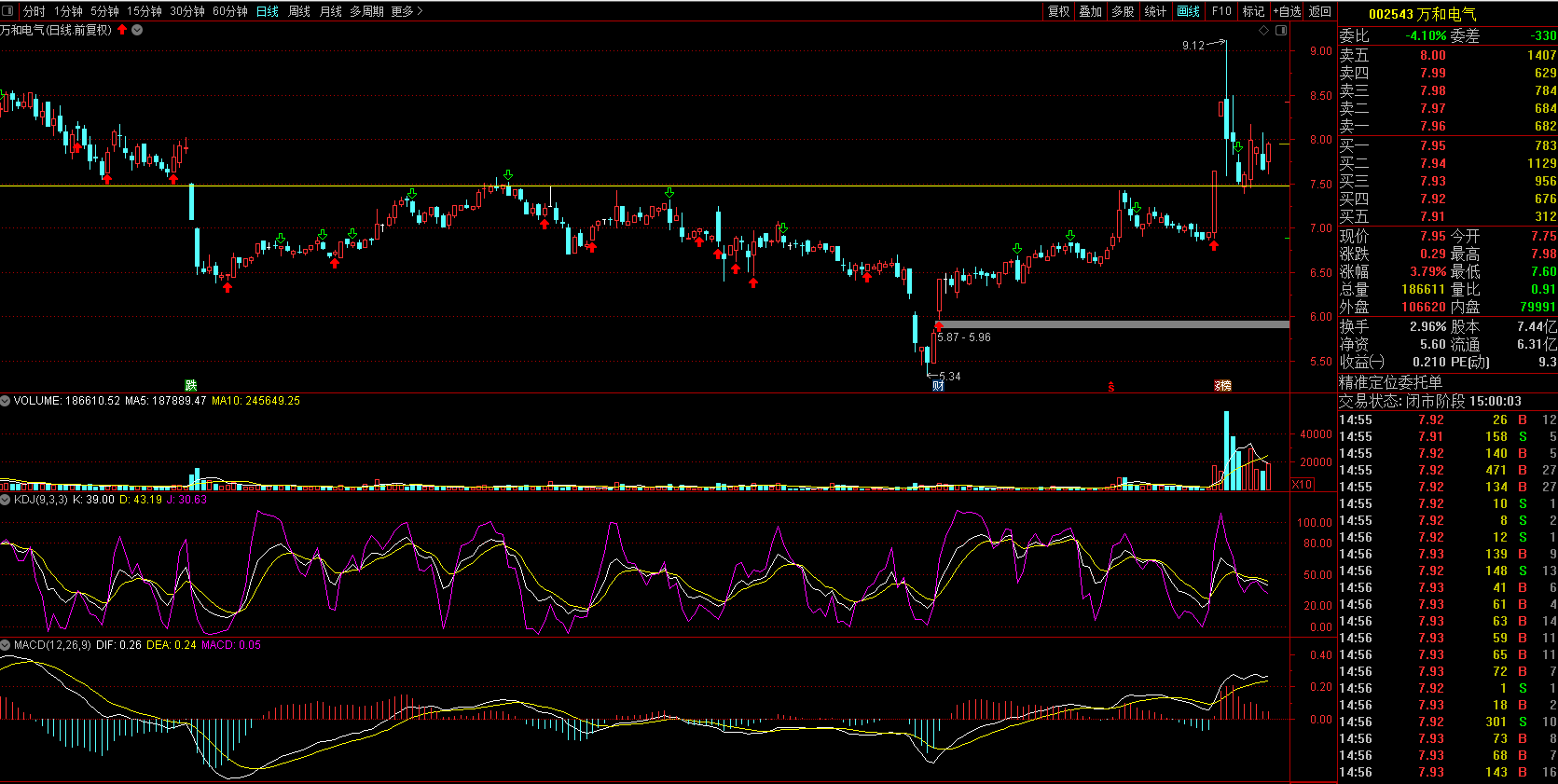Image resolution: width=1558 pixels, height=784 pixels.
Task: Click the MACD DEA: 0.24 label
Action: [172, 645]
